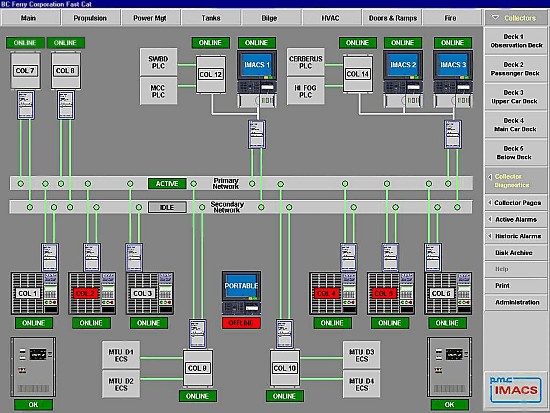Screen dimensions: 550x413
Task: Select the red COL 4 rack icon
Action: click(x=333, y=293)
